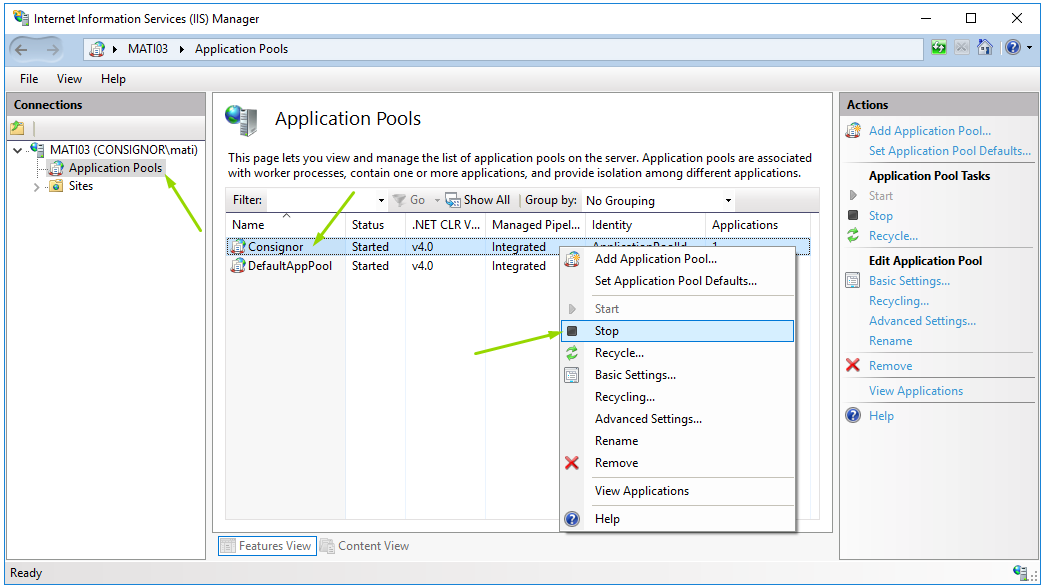Click Application Pools in address breadcrumb
1045x588 pixels.
click(x=241, y=49)
